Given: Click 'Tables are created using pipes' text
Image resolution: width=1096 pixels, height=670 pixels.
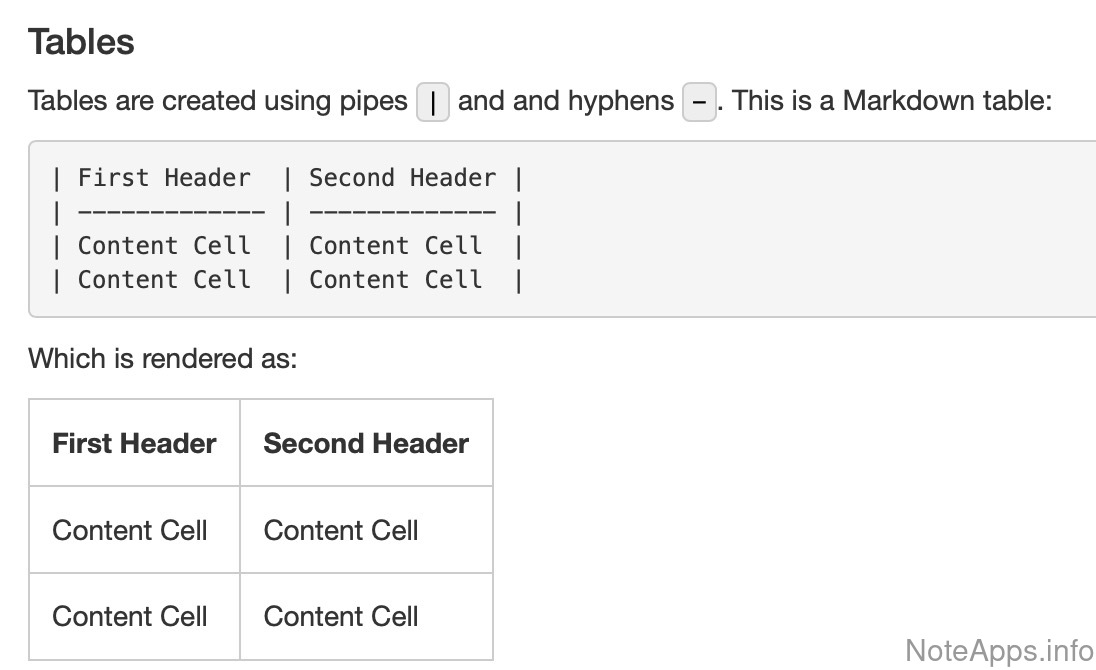Looking at the screenshot, I should point(218,101).
